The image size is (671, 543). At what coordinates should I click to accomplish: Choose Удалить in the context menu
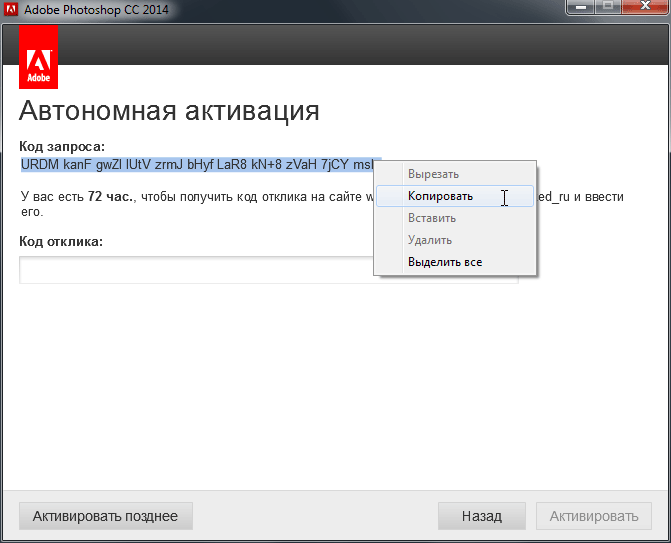pyautogui.click(x=455, y=240)
